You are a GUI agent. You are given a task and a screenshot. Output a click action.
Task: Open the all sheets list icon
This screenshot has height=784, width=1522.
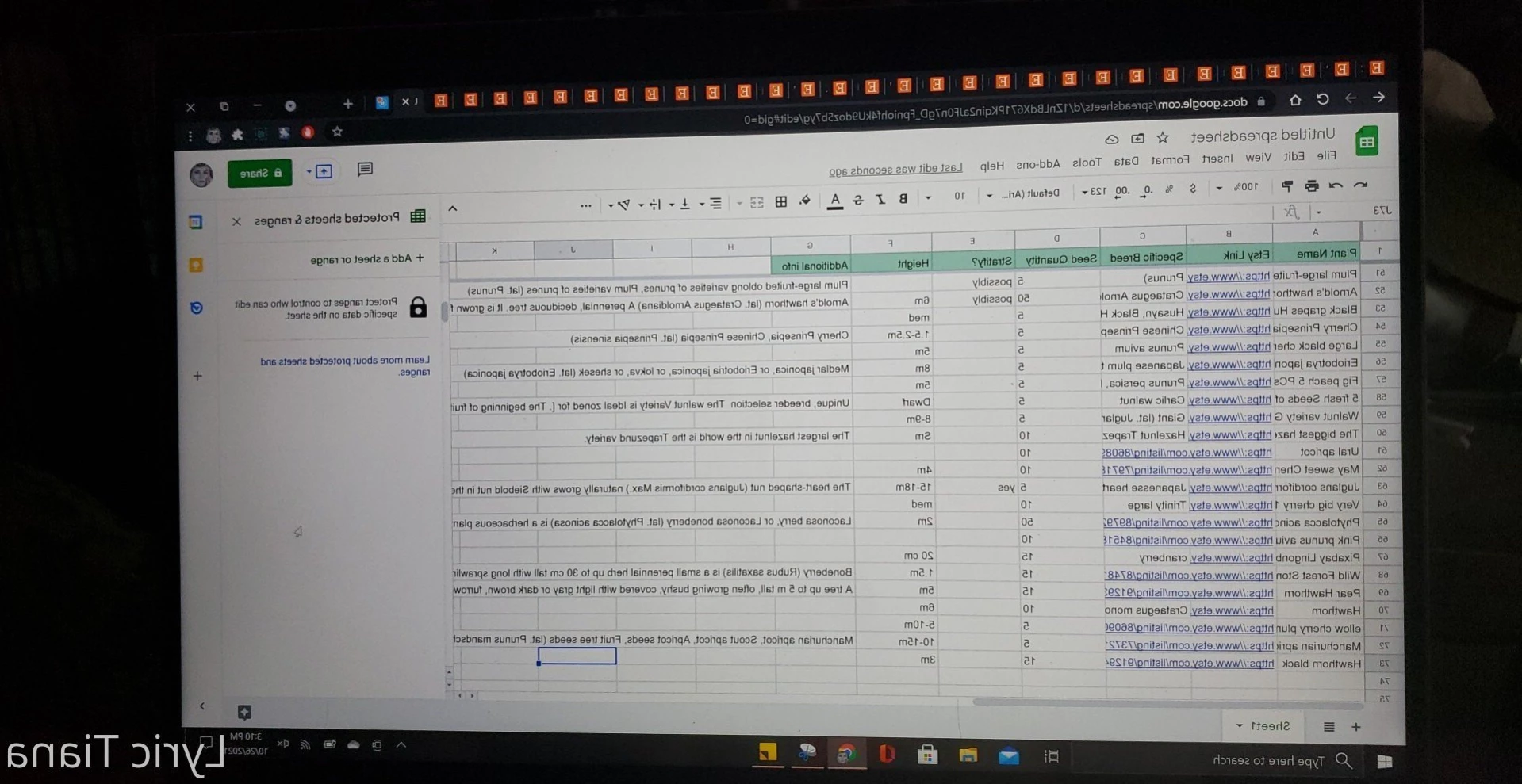pos(1329,727)
